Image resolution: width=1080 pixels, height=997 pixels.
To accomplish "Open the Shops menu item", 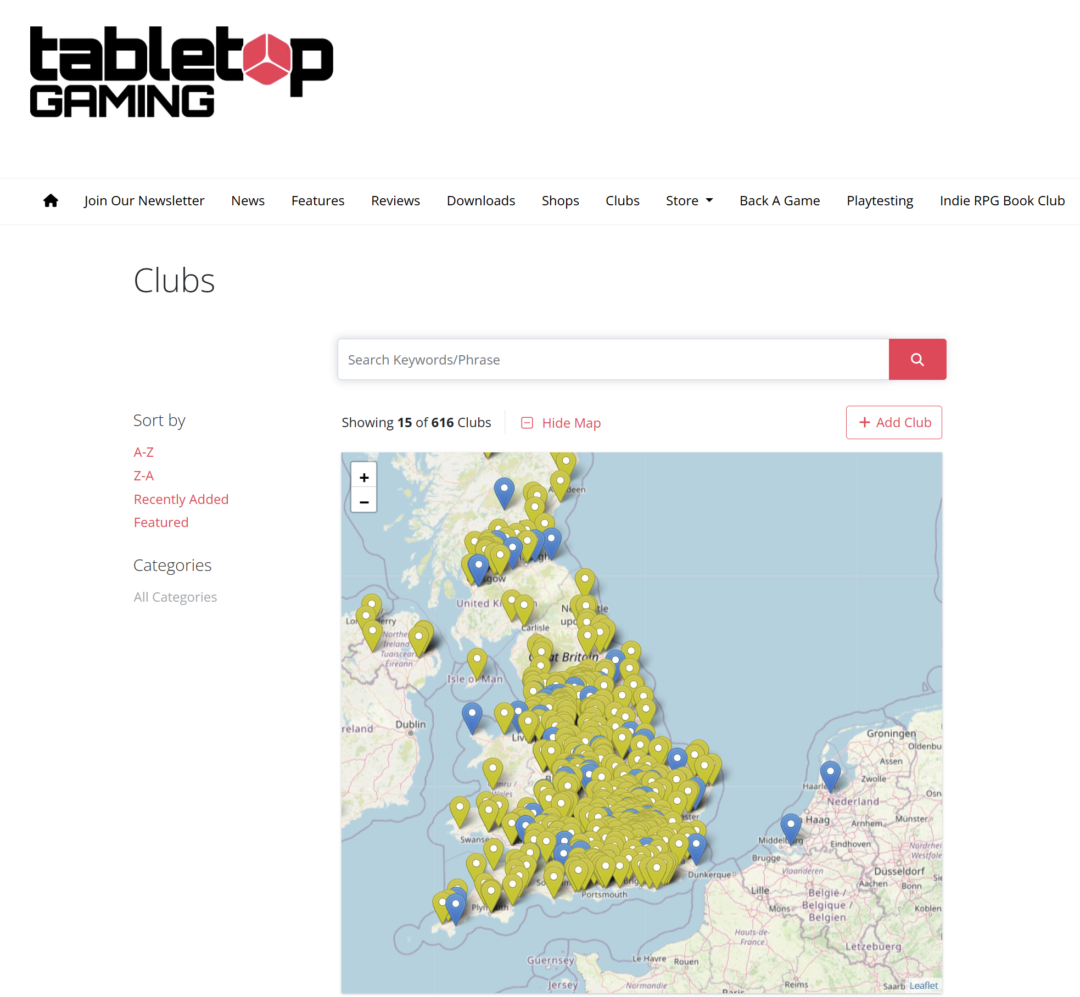I will pos(560,201).
